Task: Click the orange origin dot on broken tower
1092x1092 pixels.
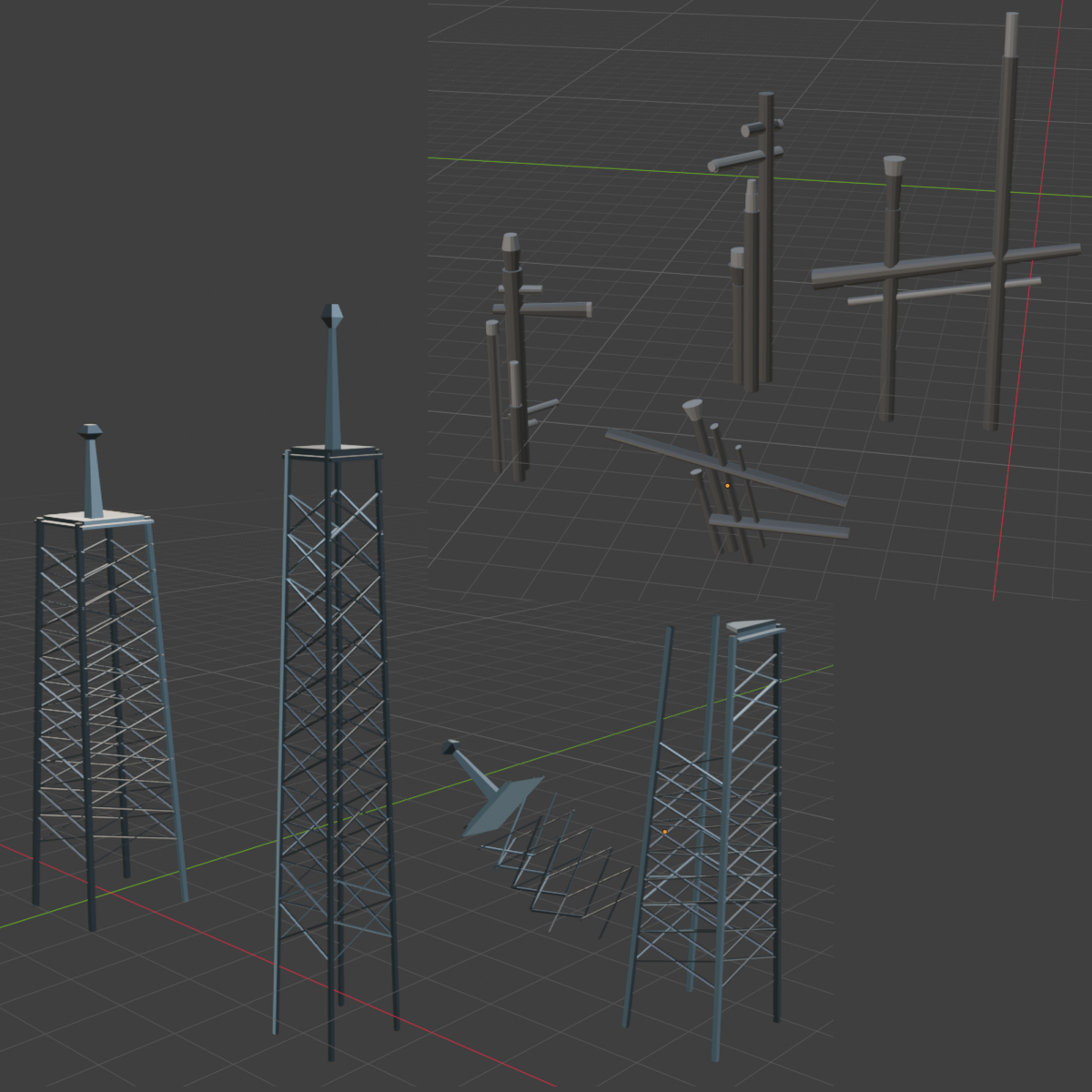Action: 665,832
